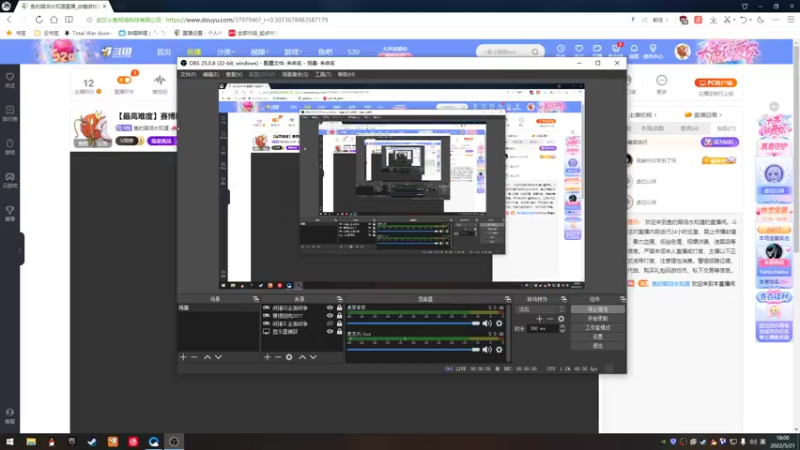Viewport: 800px width, 450px height.
Task: Toggle the orange 直播开关 switch on the Douyu page
Action: [x=124, y=80]
